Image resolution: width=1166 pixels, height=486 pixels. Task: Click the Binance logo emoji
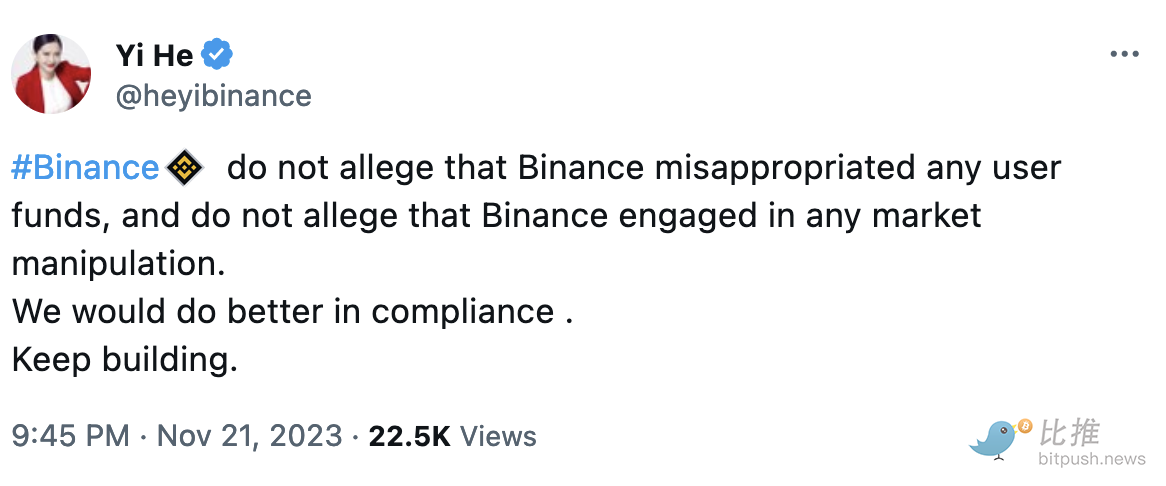pos(184,168)
